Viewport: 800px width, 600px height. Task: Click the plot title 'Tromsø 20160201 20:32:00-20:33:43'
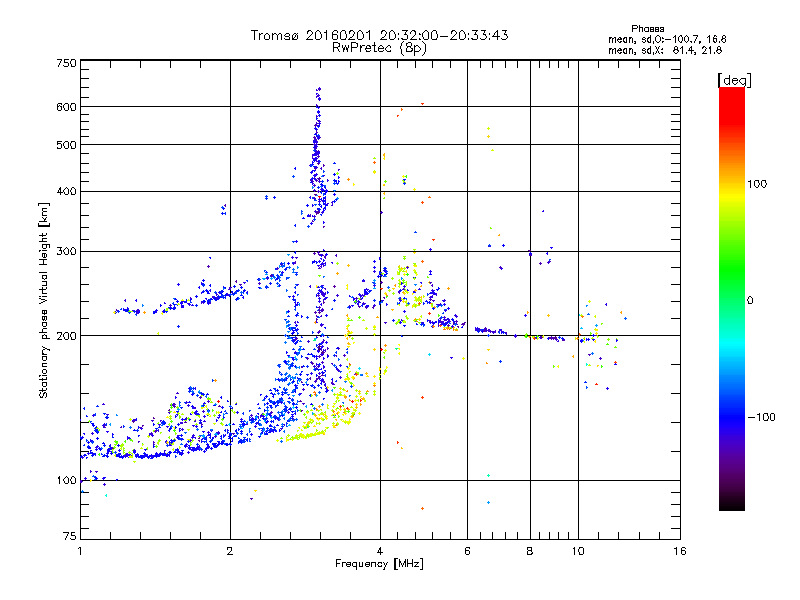click(x=379, y=35)
